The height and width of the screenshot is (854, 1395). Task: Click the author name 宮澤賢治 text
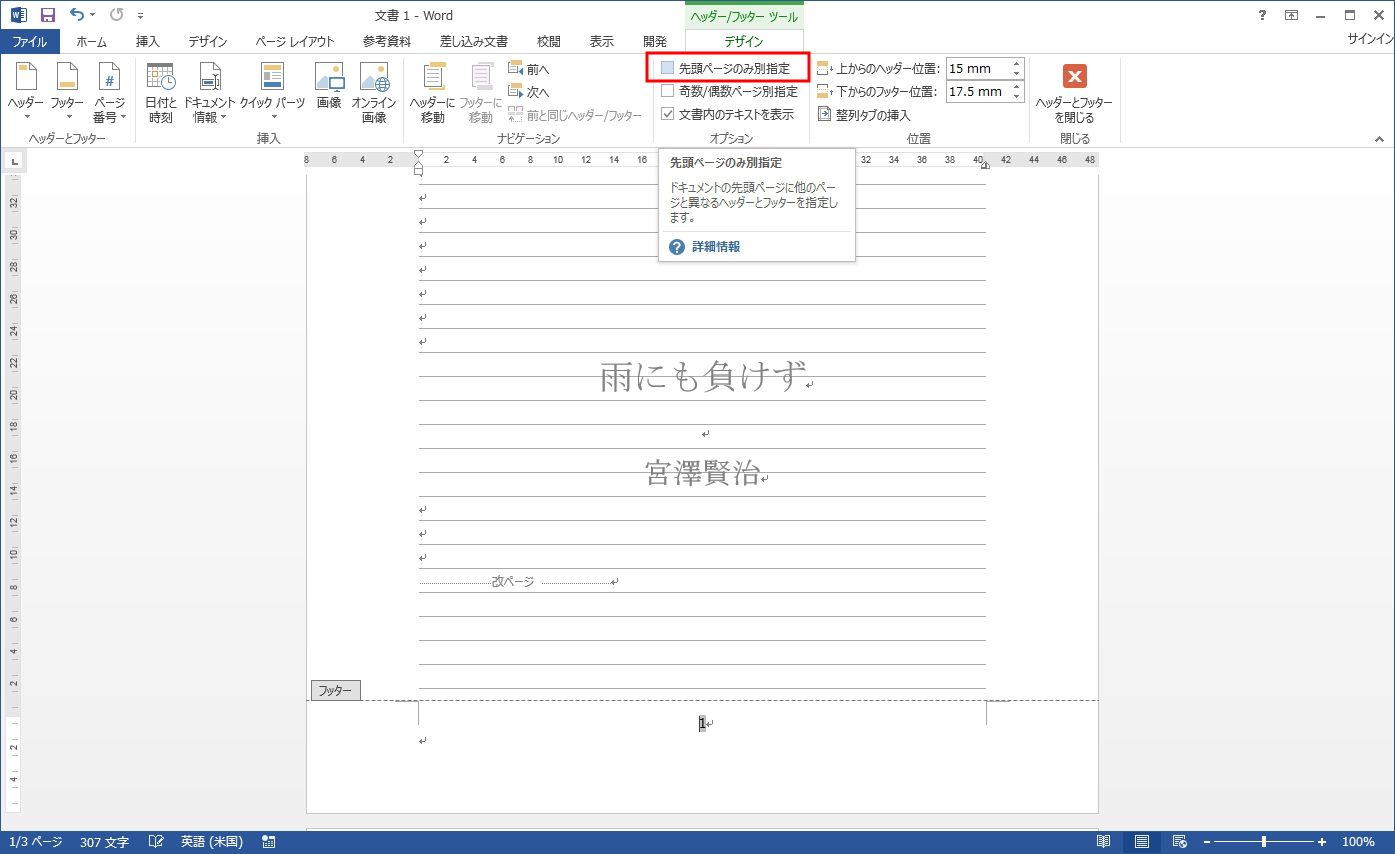(x=702, y=473)
